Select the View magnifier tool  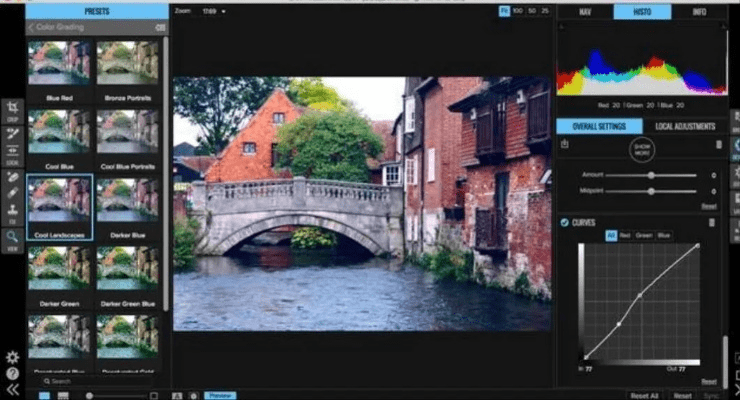(x=13, y=236)
